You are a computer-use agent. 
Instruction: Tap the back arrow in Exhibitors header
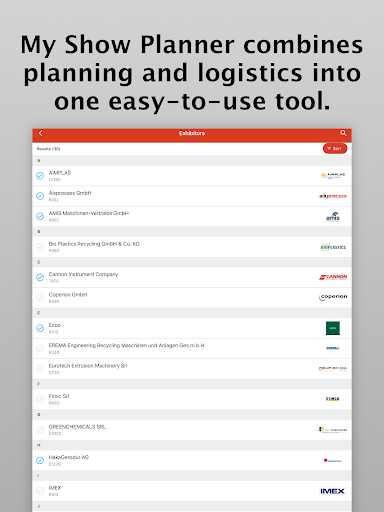pyautogui.click(x=40, y=133)
